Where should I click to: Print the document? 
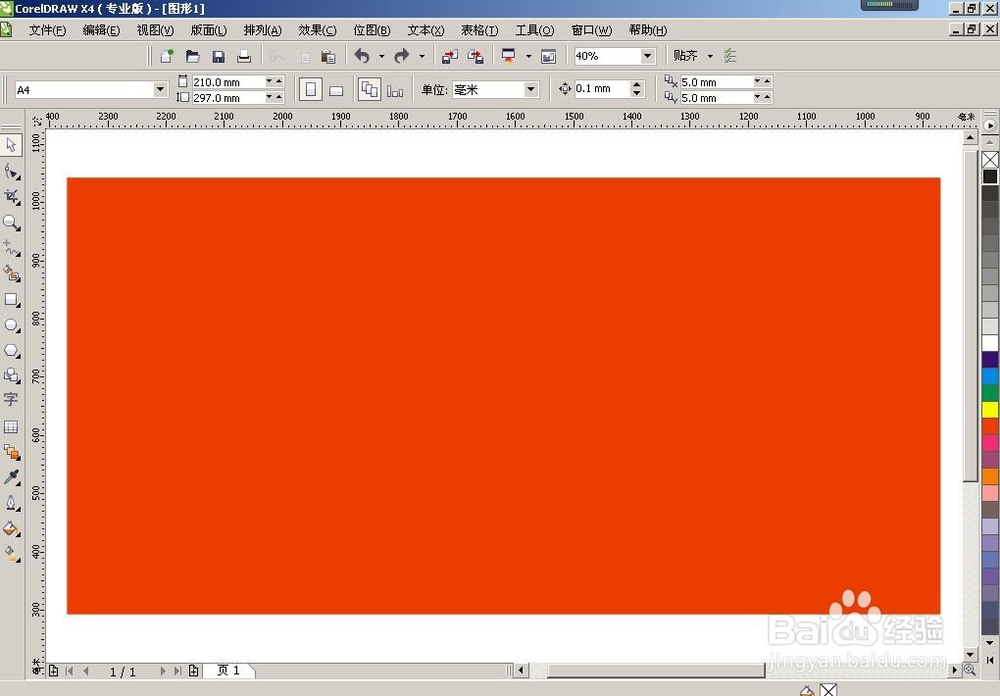tap(244, 56)
